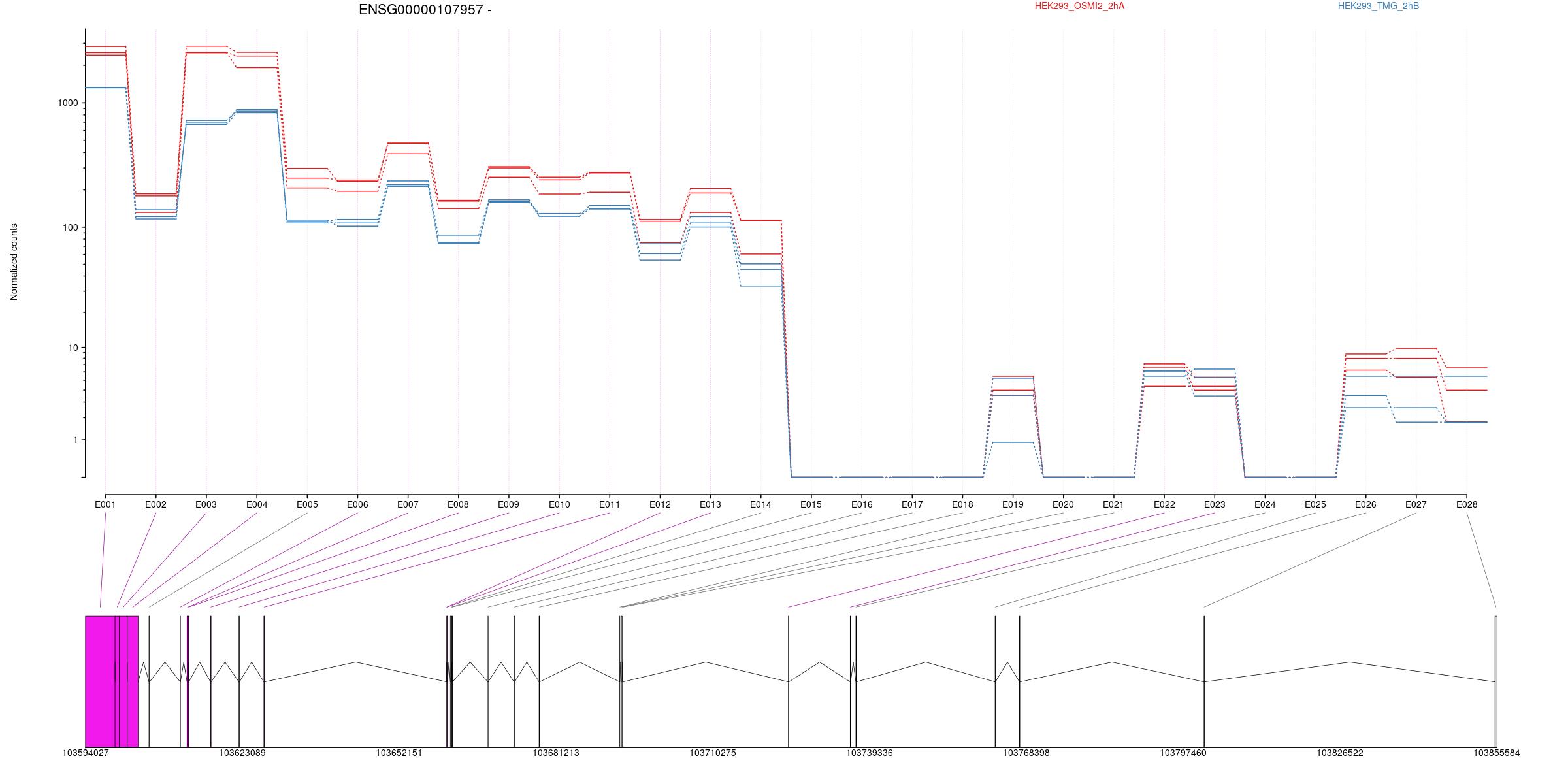The height and width of the screenshot is (784, 1568).
Task: Click exon label E018
Action: point(962,504)
